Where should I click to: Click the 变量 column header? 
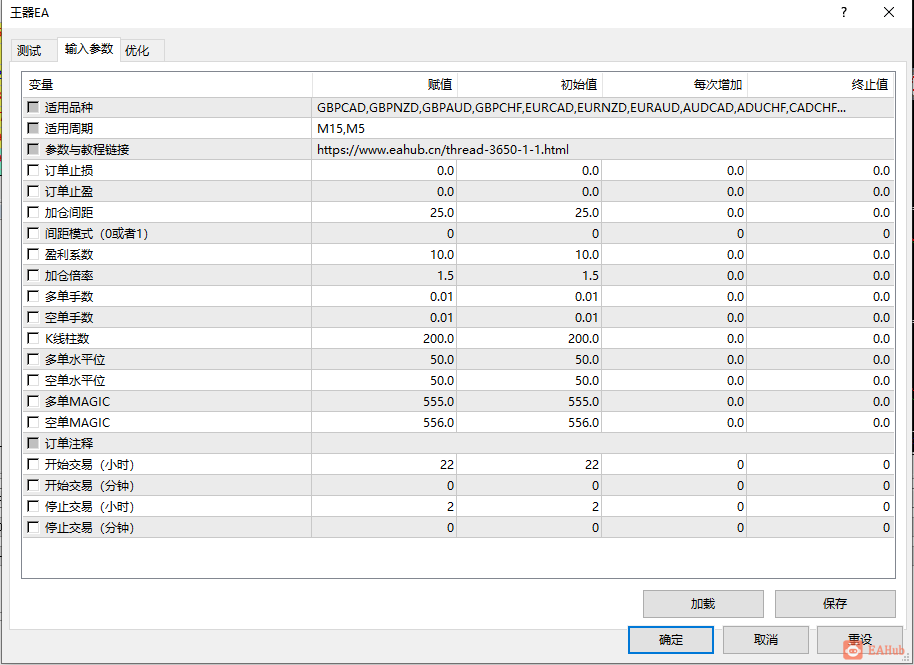coord(167,85)
